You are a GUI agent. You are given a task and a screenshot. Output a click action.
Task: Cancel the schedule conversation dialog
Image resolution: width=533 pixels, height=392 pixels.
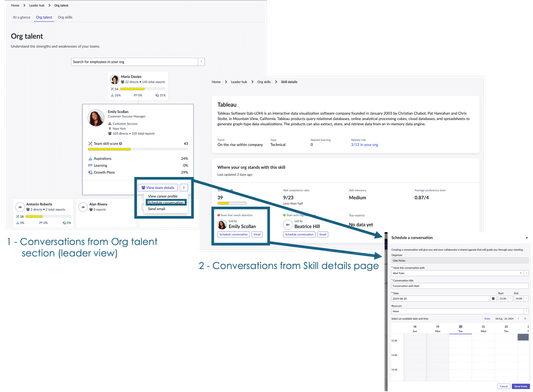[504, 387]
